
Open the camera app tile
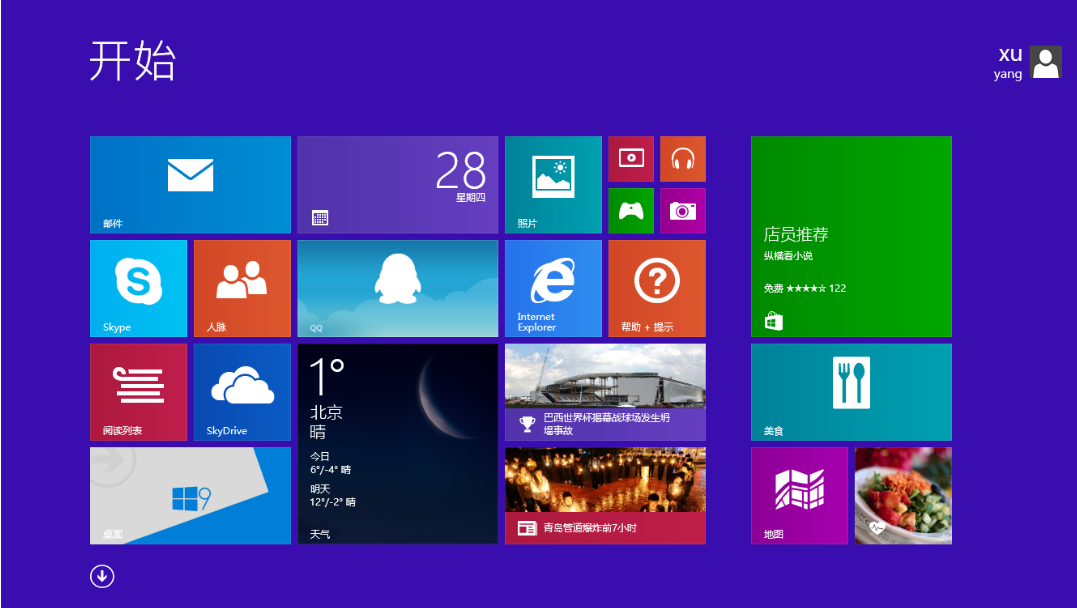tap(683, 210)
